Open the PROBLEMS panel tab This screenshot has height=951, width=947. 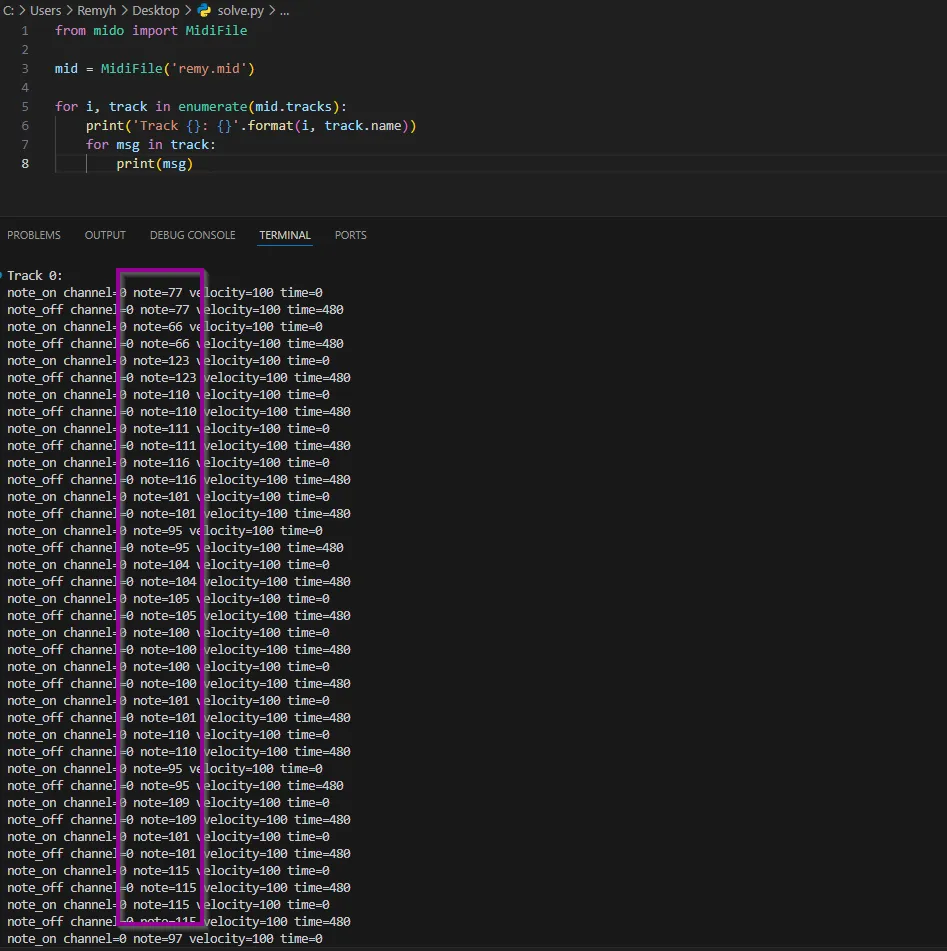coord(34,235)
